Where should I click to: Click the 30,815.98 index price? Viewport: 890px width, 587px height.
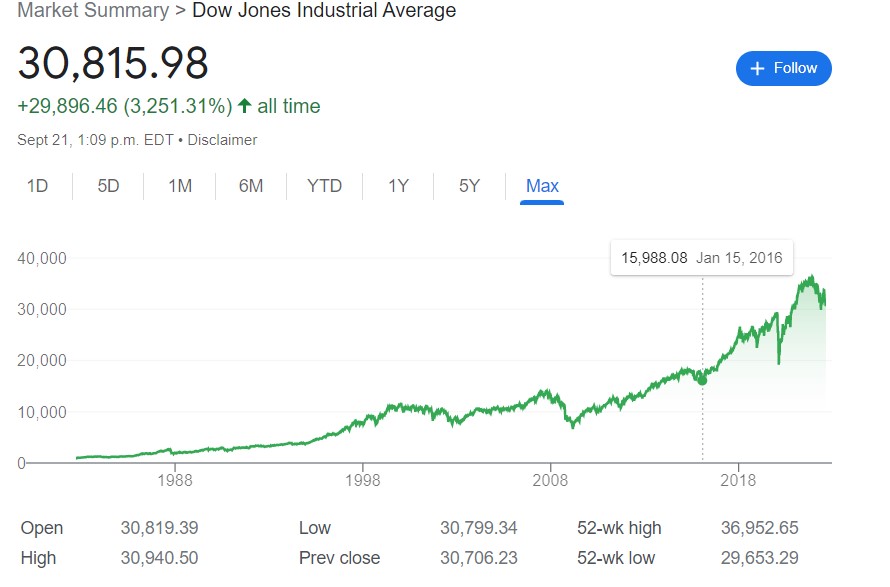pos(113,63)
